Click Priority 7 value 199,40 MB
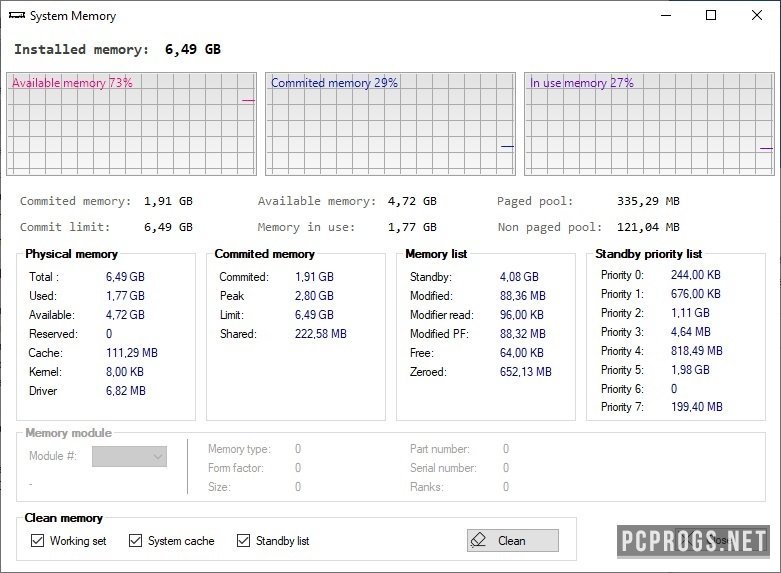Image resolution: width=781 pixels, height=573 pixels. tap(696, 407)
